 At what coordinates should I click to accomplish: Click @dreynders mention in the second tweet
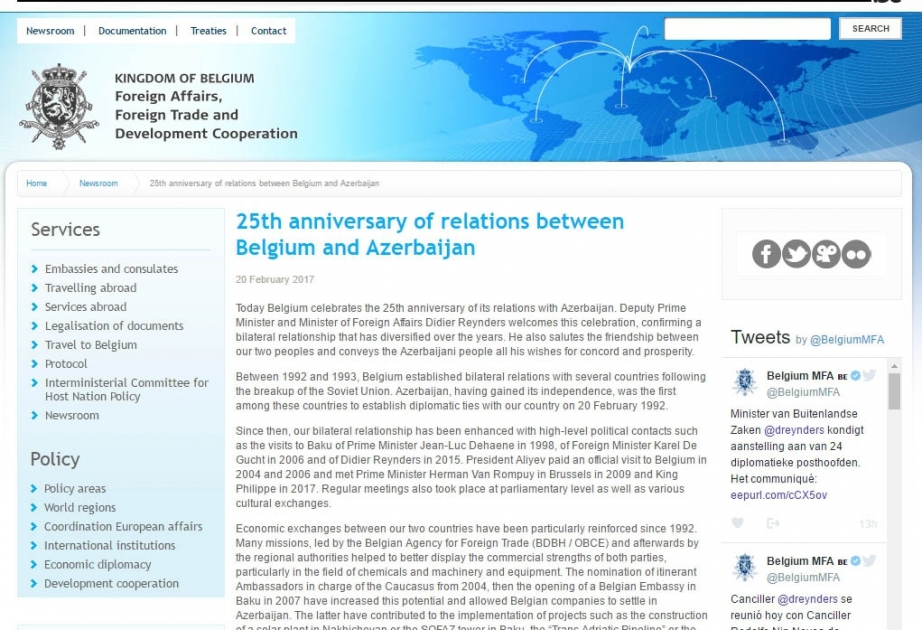[x=807, y=599]
